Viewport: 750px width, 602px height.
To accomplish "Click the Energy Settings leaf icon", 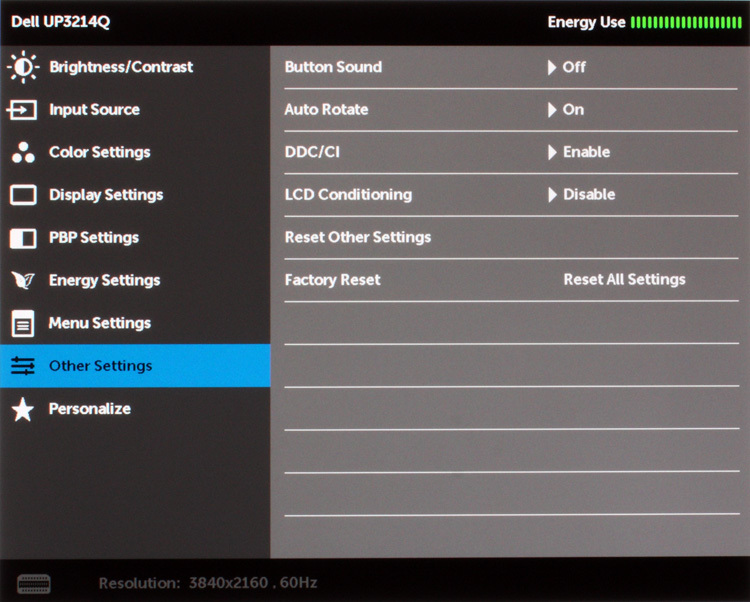I will tap(23, 280).
